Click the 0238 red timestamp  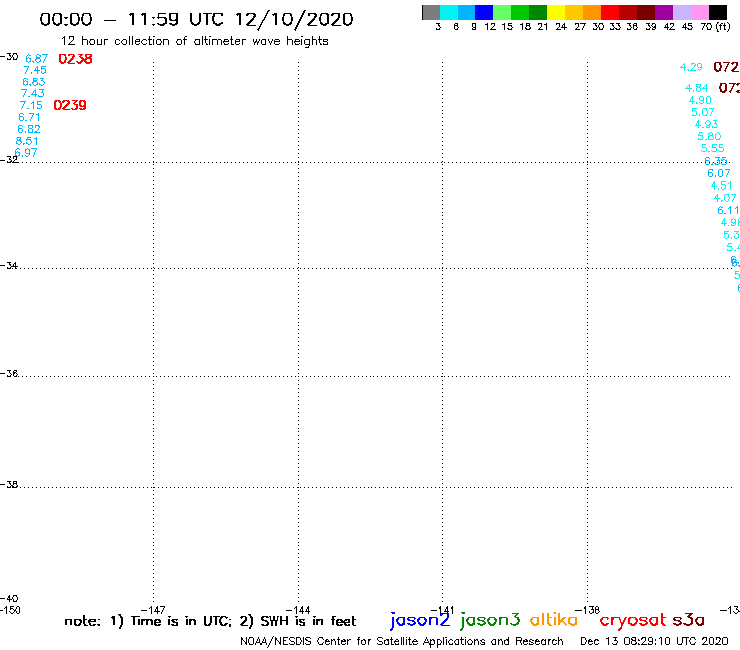click(76, 59)
